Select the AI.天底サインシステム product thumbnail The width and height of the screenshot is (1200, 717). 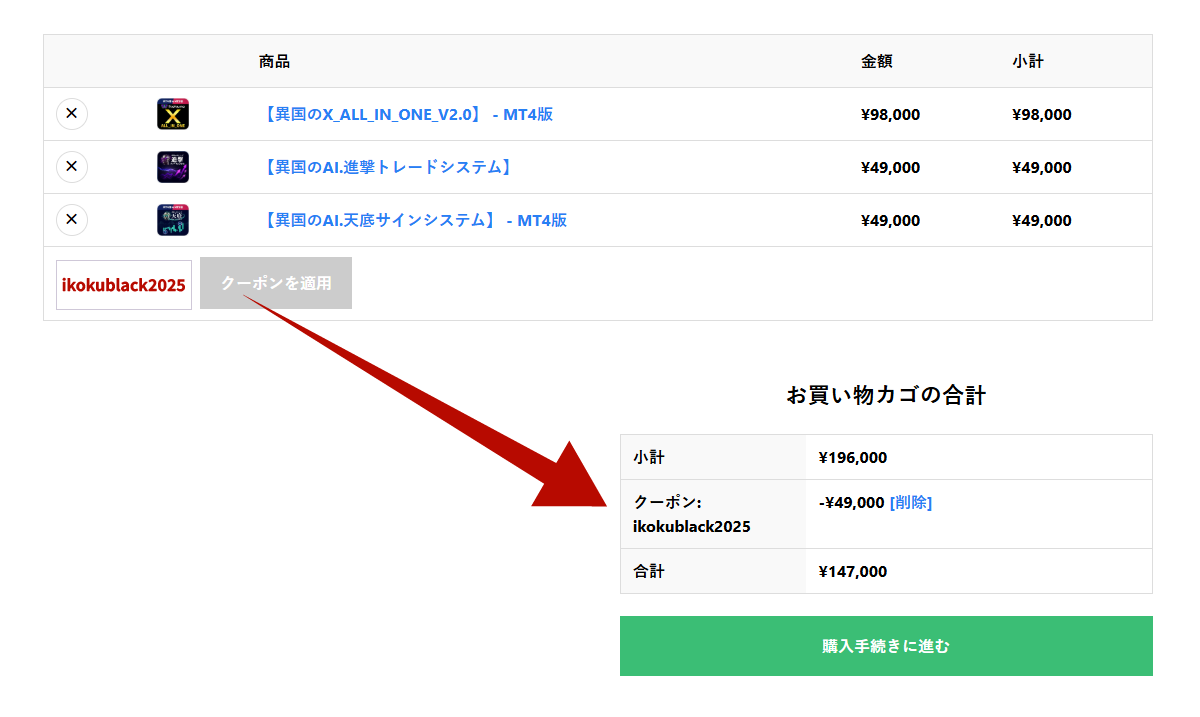173,220
